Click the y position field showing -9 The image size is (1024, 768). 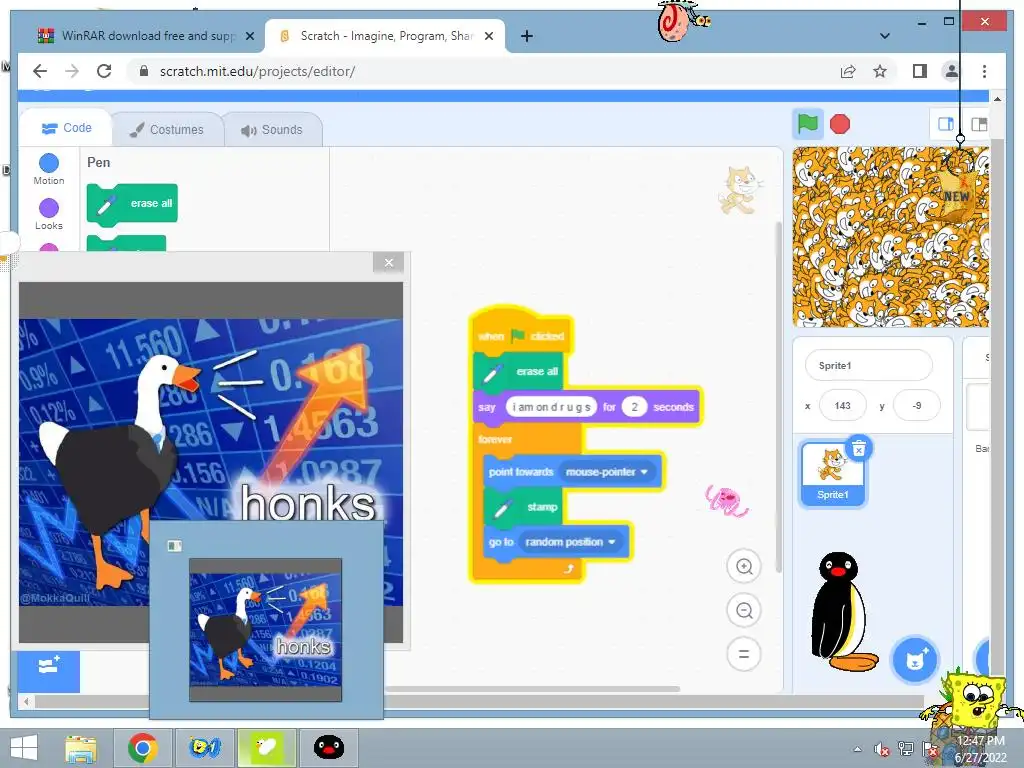917,406
